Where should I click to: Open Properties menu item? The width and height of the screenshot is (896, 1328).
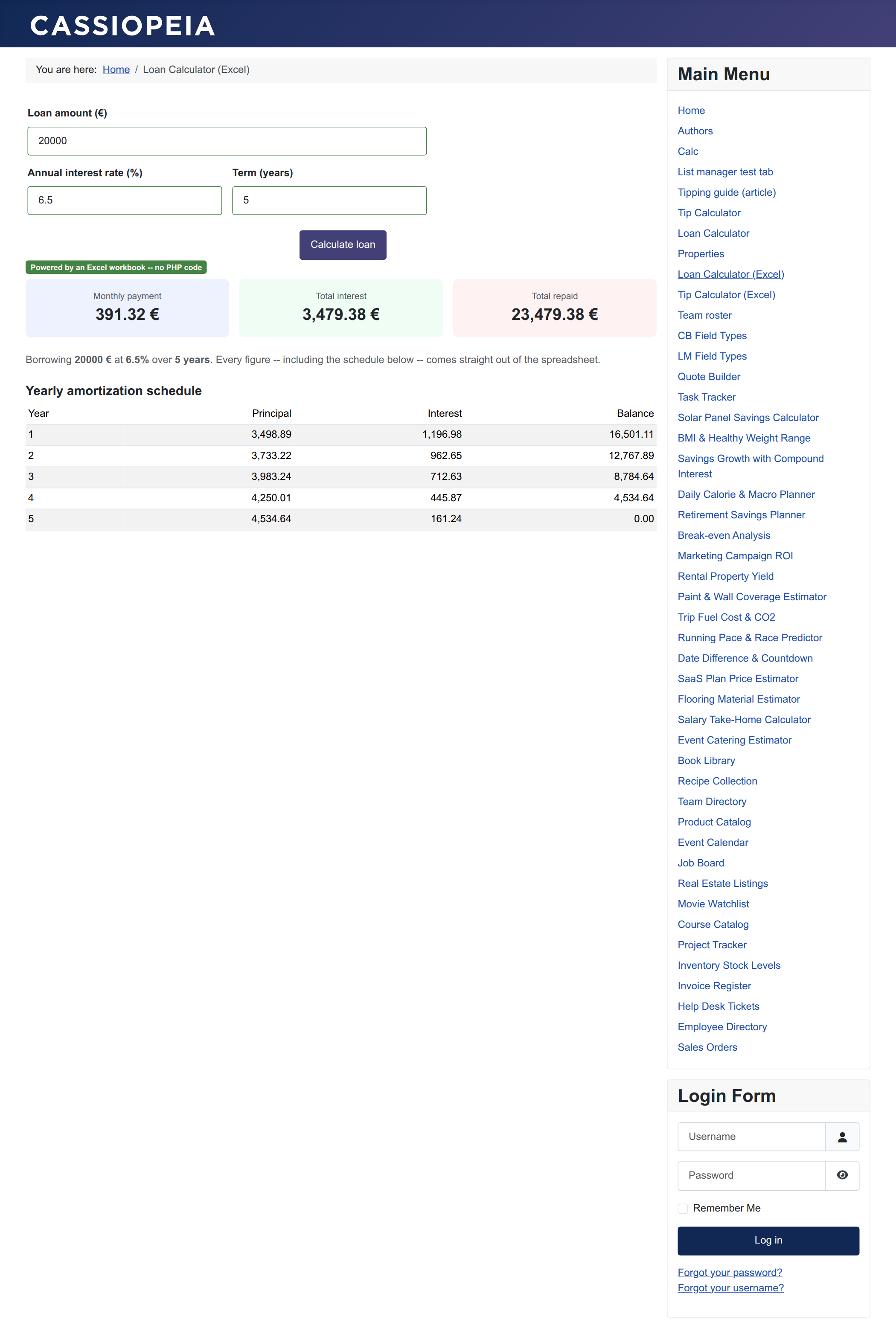[701, 253]
